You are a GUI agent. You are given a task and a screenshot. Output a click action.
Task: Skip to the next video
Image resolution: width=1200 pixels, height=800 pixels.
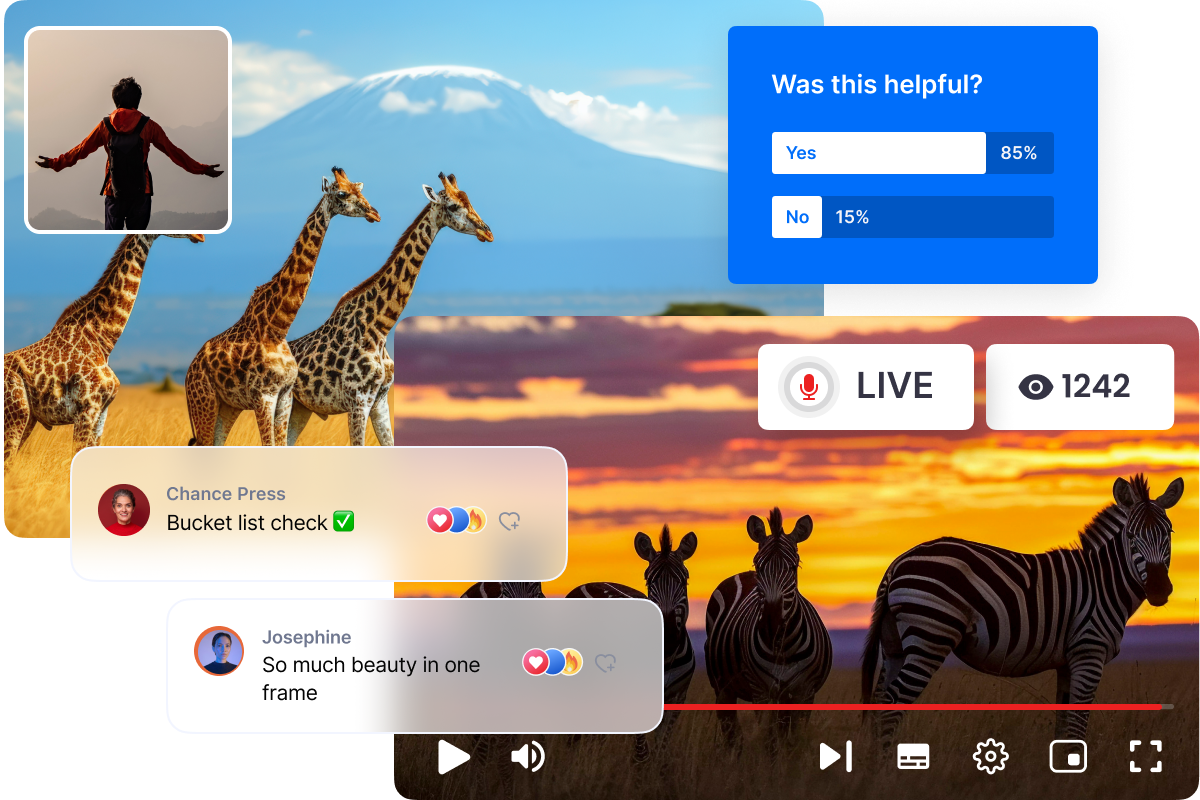click(836, 756)
